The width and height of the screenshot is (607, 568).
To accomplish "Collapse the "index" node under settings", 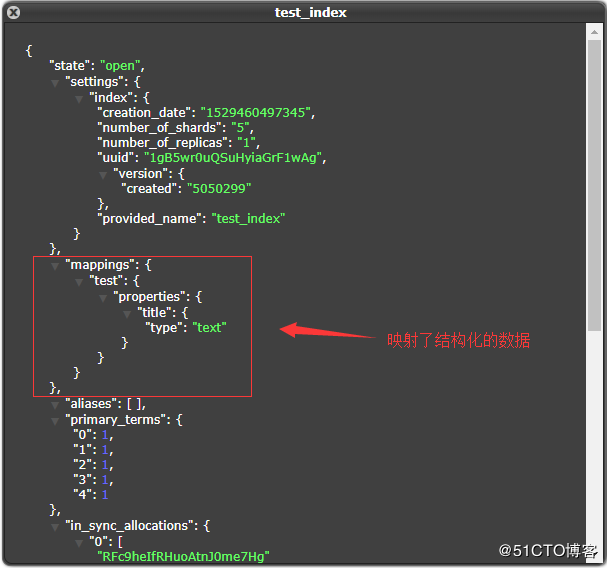I will (x=79, y=99).
